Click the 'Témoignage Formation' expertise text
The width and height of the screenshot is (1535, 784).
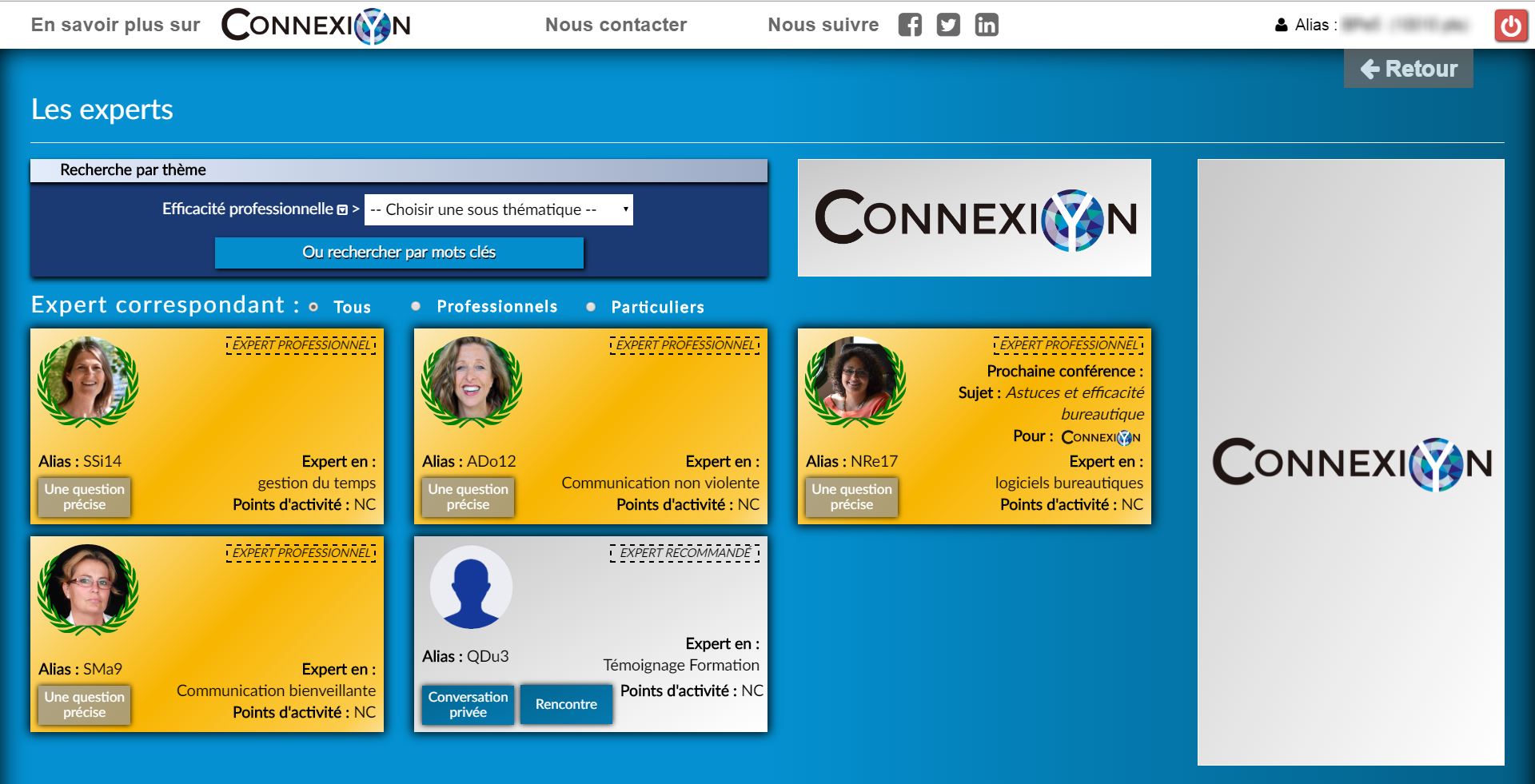[x=681, y=665]
